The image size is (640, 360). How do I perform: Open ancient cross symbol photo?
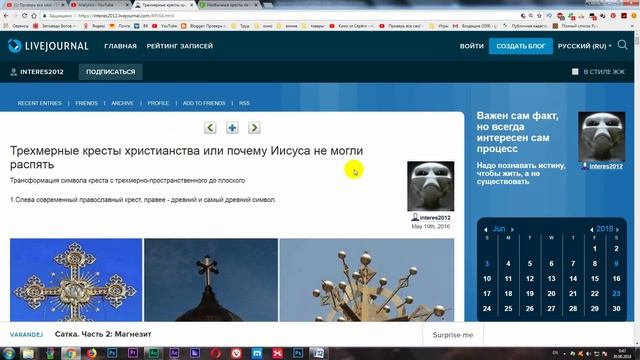367,280
